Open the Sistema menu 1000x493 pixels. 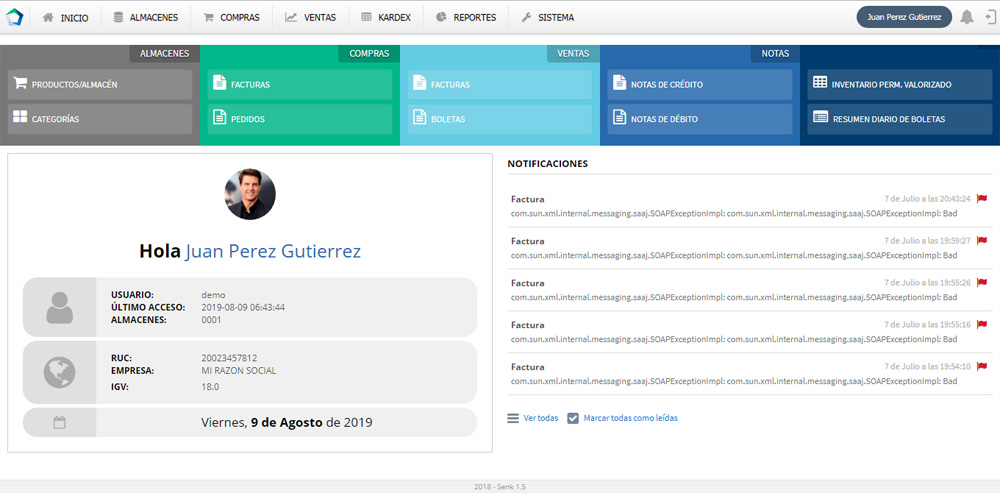[x=547, y=17]
